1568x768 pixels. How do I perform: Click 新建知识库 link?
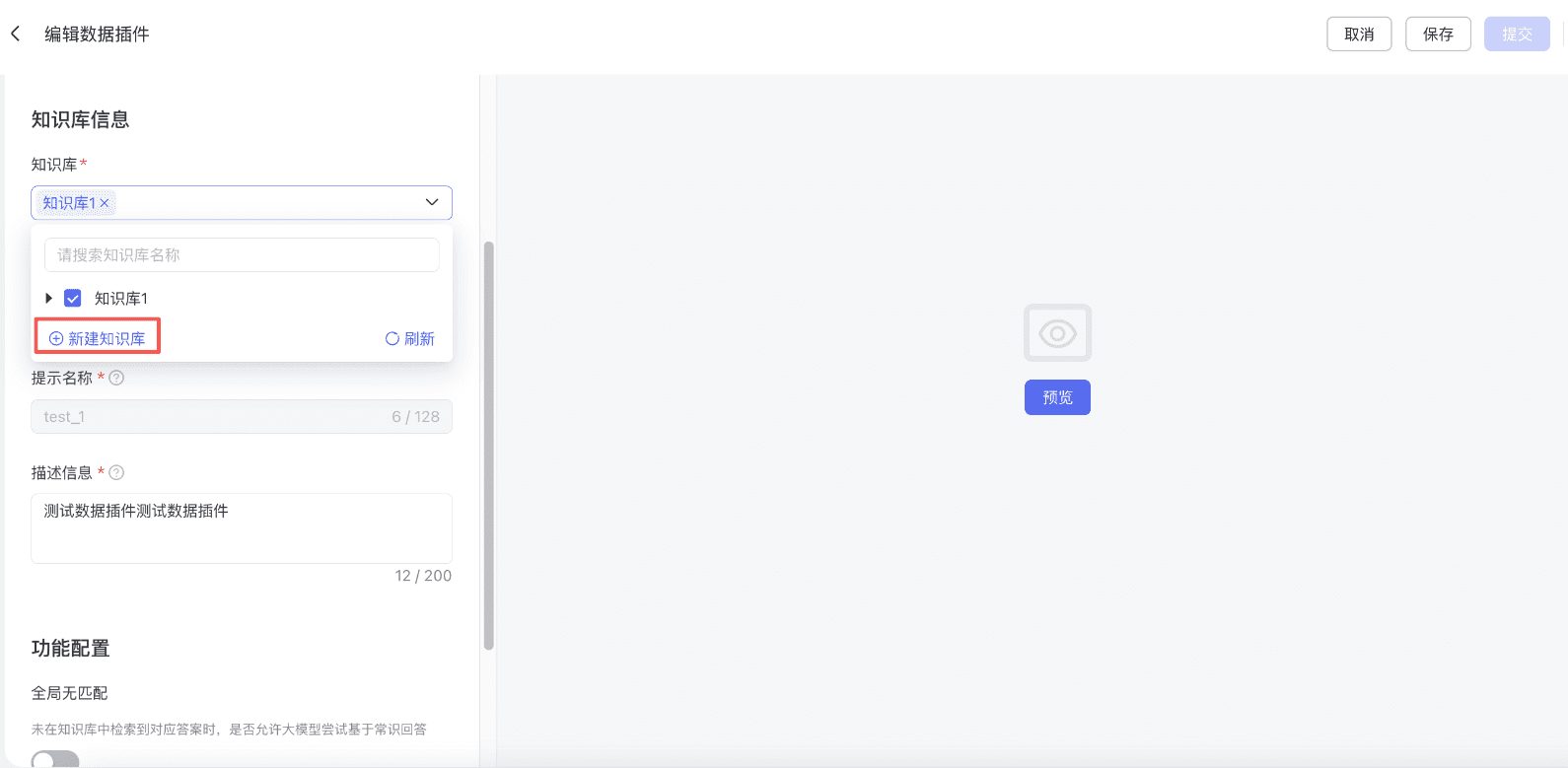click(98, 338)
